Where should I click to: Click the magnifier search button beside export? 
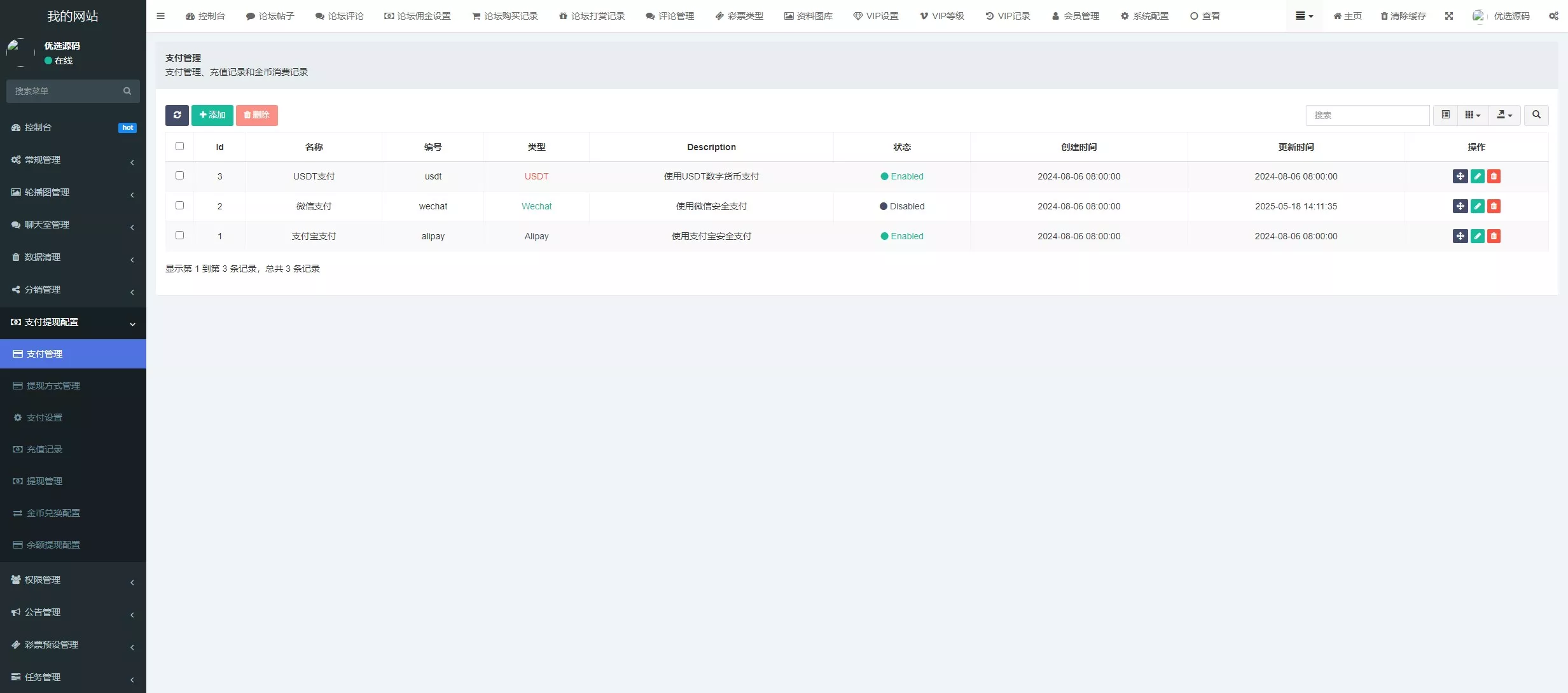tap(1536, 115)
